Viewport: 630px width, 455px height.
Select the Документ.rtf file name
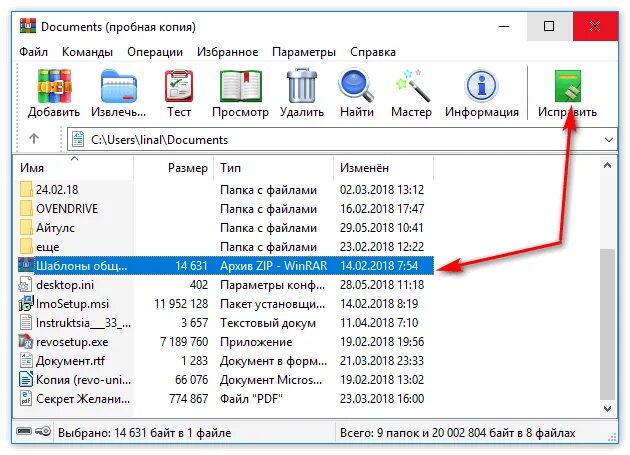point(70,361)
